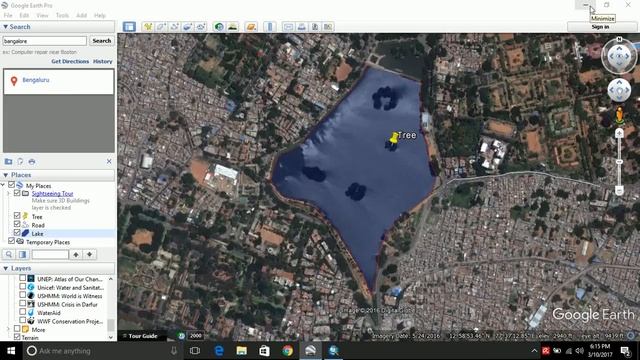Open the Ruler measuring tool
Screen dimensions: 640x360
point(269,27)
